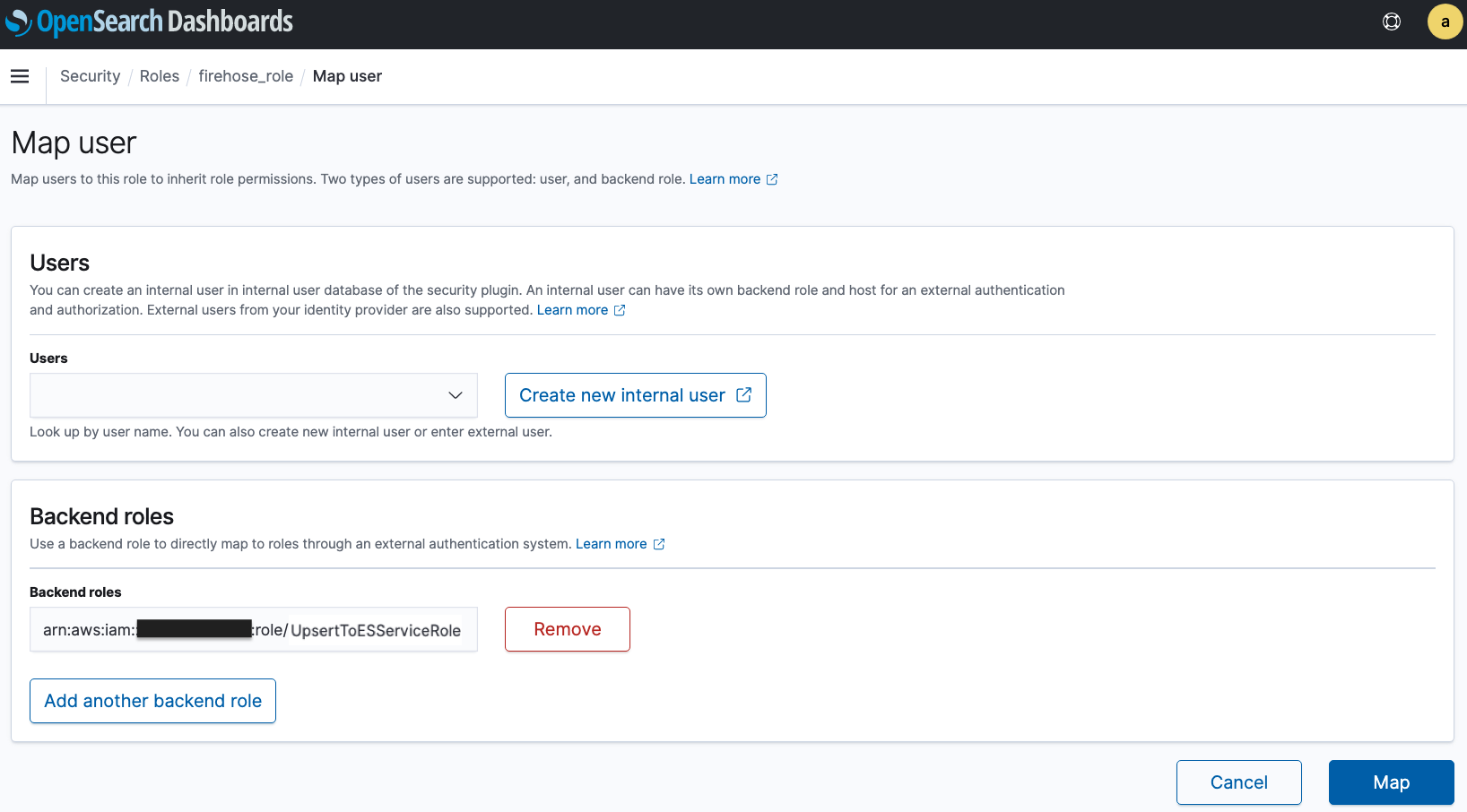
Task: Cancel the user mapping
Action: pos(1239,782)
